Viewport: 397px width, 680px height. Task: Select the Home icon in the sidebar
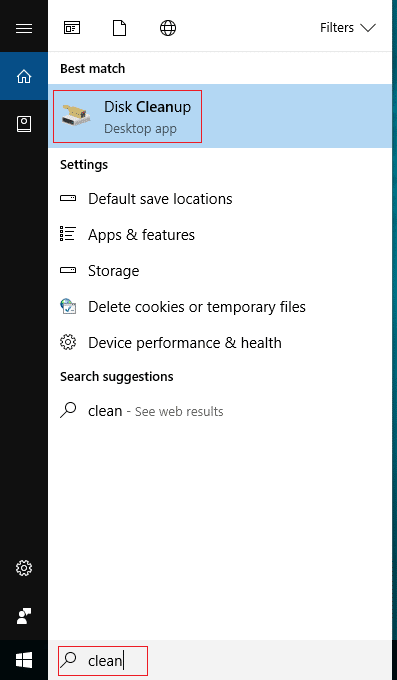pos(24,76)
